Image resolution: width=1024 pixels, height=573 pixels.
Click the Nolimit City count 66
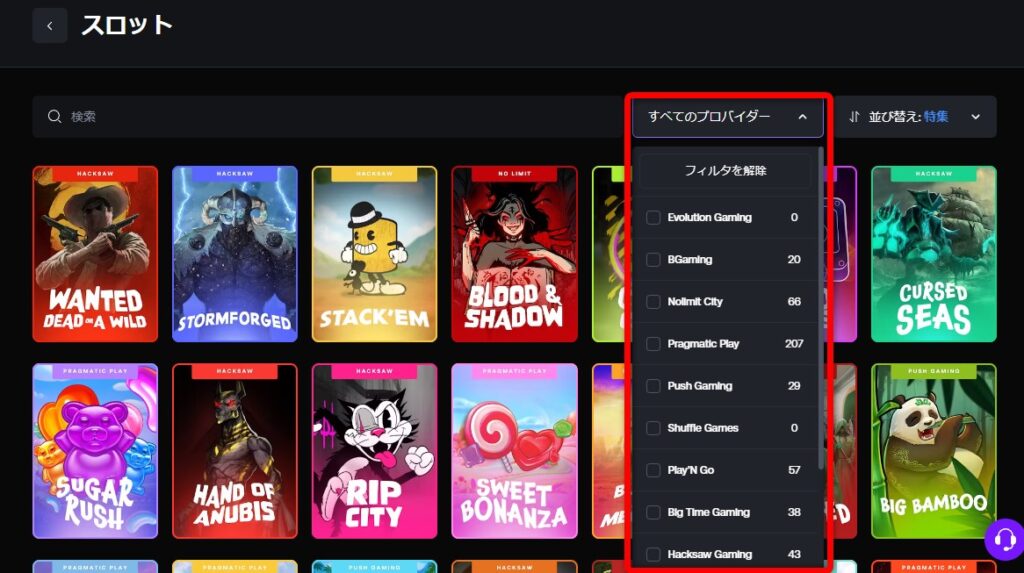tap(793, 302)
